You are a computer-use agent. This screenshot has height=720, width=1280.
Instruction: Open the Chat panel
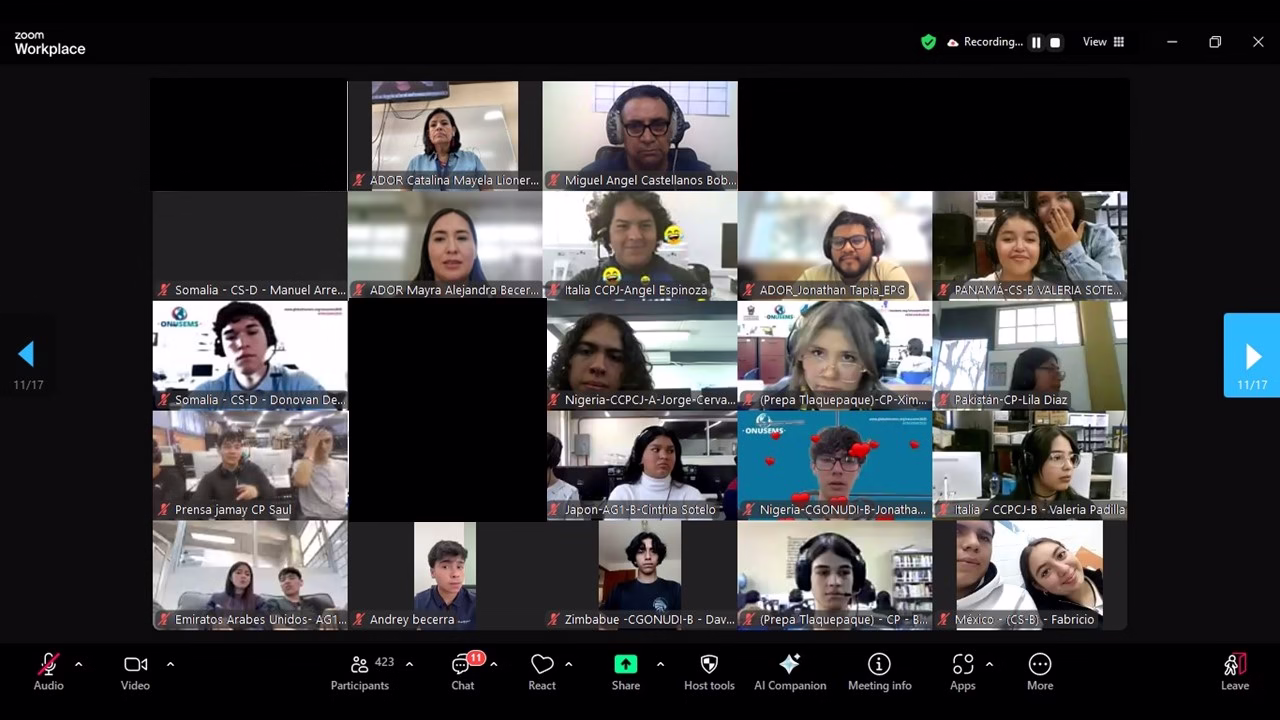[463, 671]
